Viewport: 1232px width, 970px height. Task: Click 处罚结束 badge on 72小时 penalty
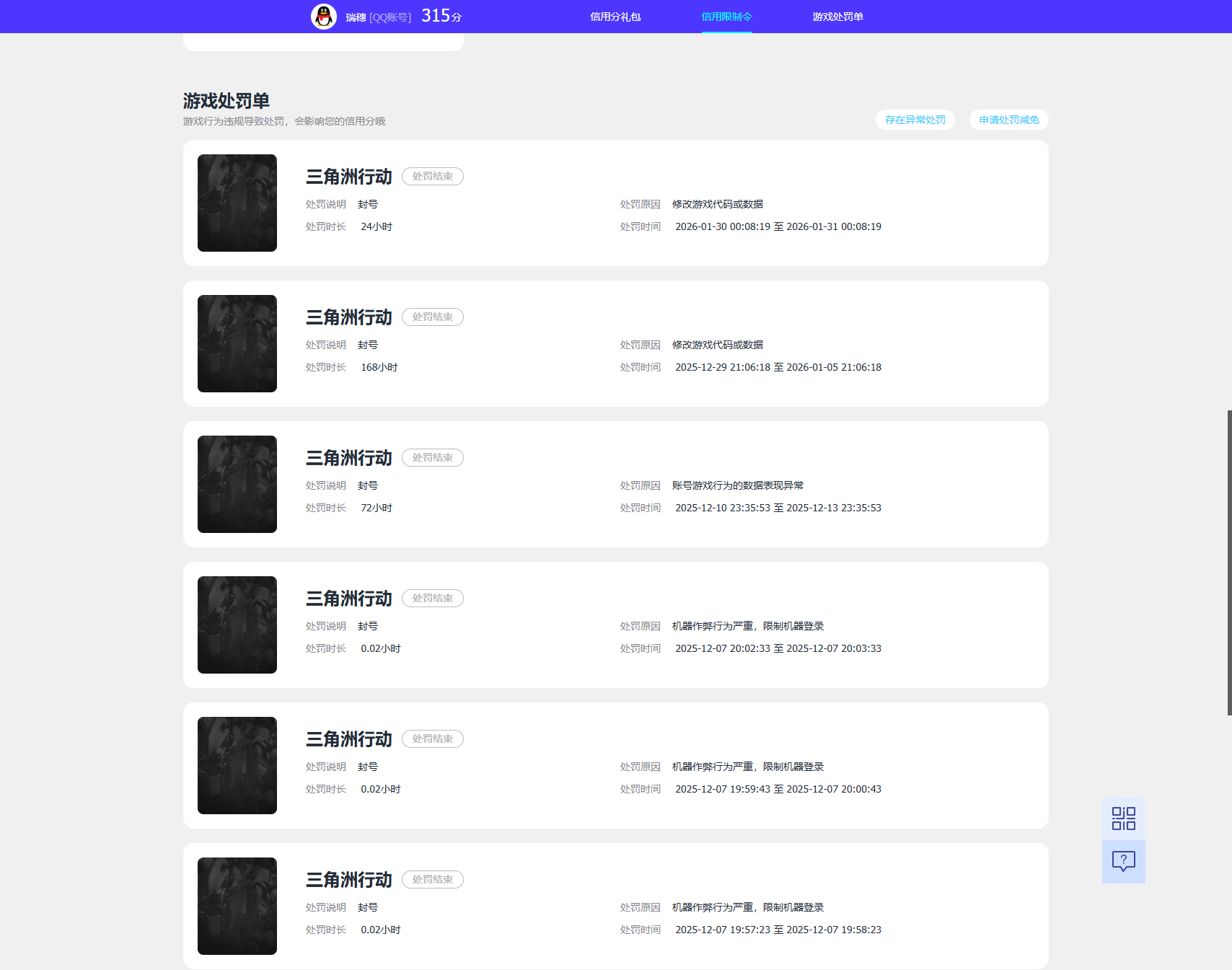[x=433, y=457]
